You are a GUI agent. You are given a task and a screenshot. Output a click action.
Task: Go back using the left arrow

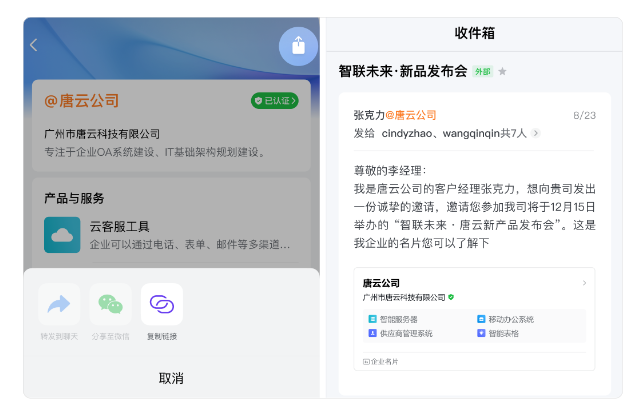[x=34, y=45]
